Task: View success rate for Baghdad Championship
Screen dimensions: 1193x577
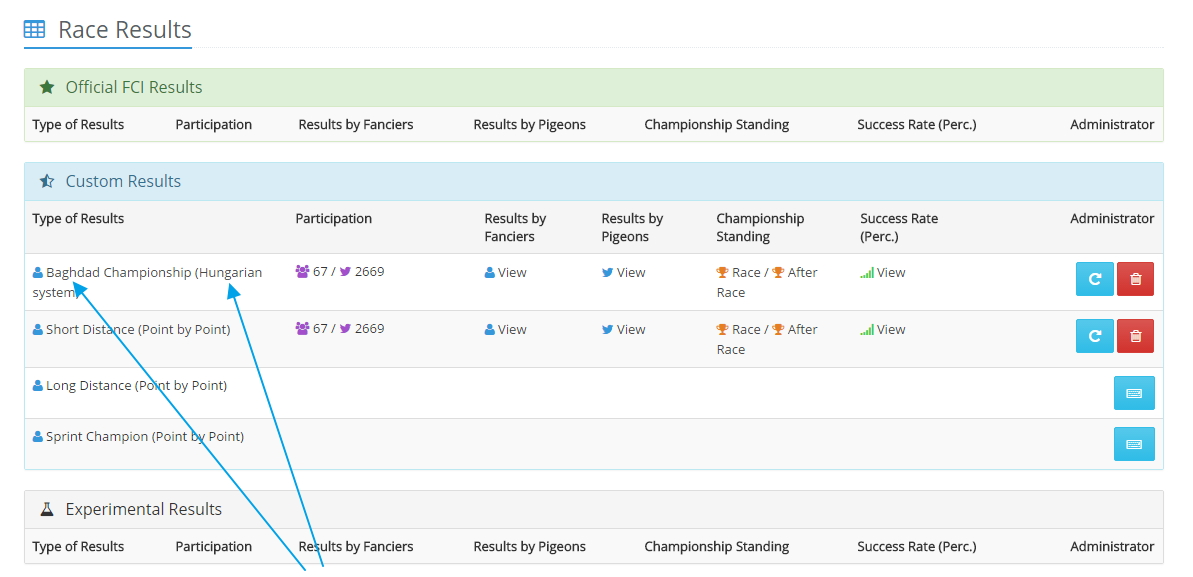Action: [890, 272]
